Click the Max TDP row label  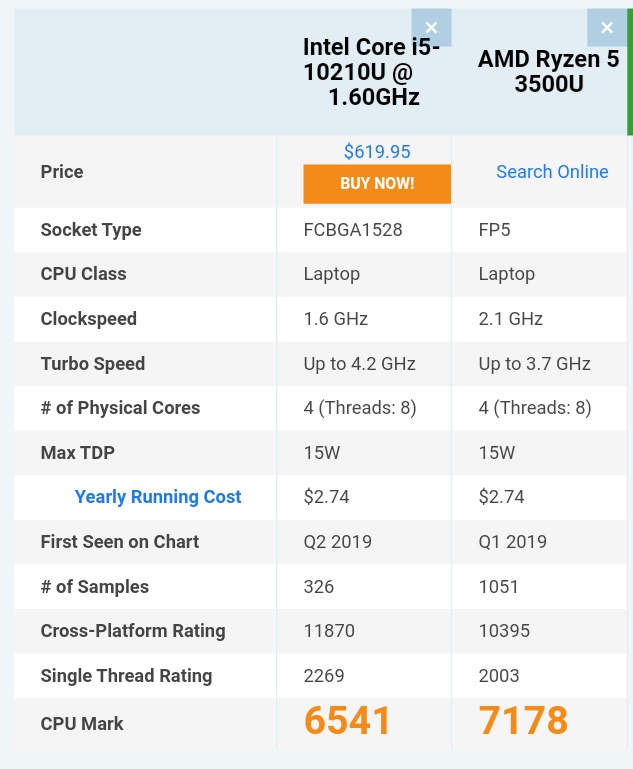(x=77, y=453)
